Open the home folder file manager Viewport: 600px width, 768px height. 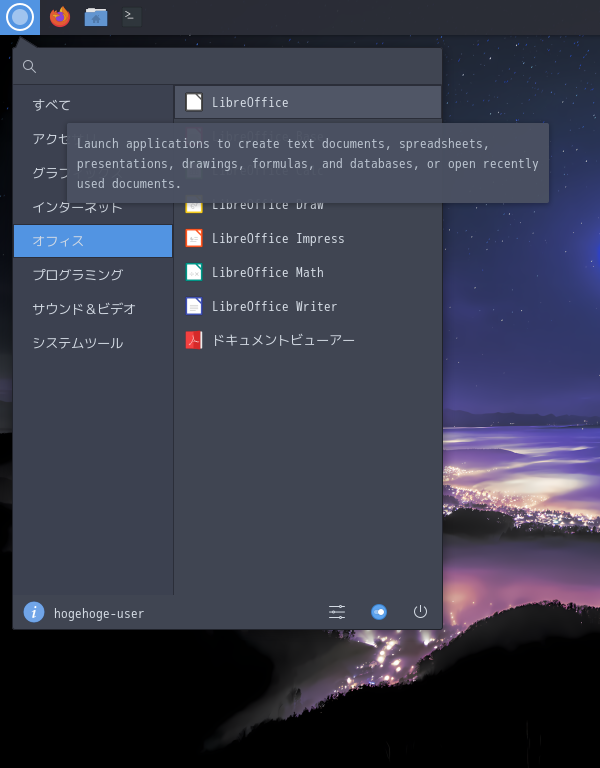point(96,17)
